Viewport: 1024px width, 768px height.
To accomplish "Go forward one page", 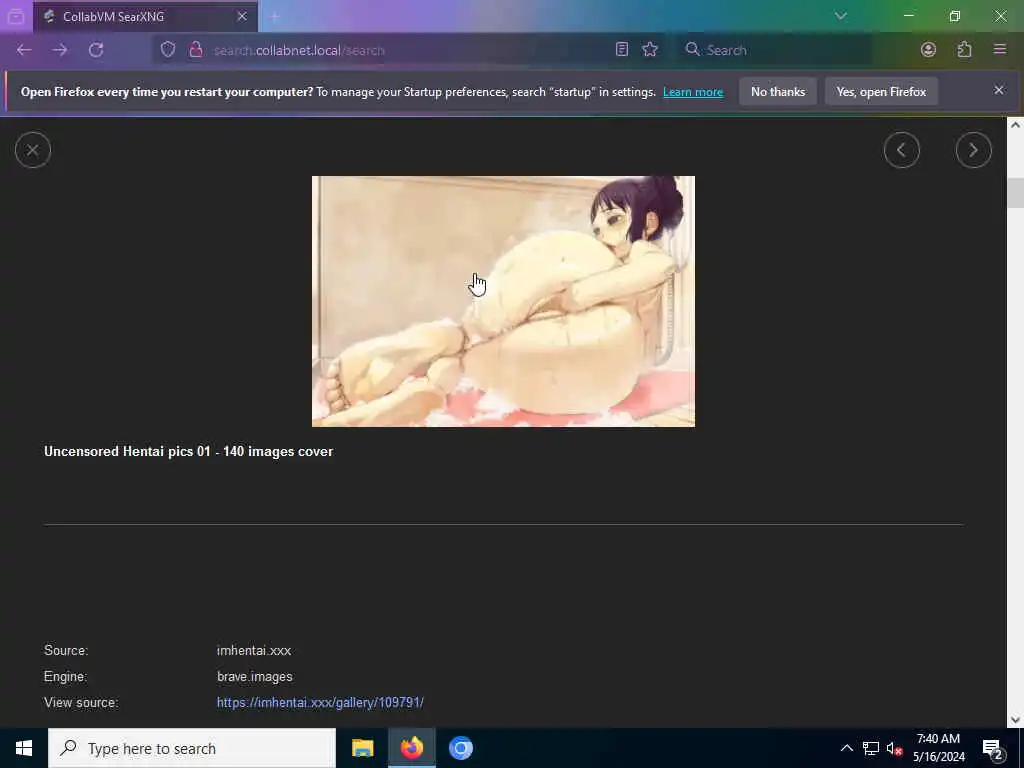I will (60, 50).
